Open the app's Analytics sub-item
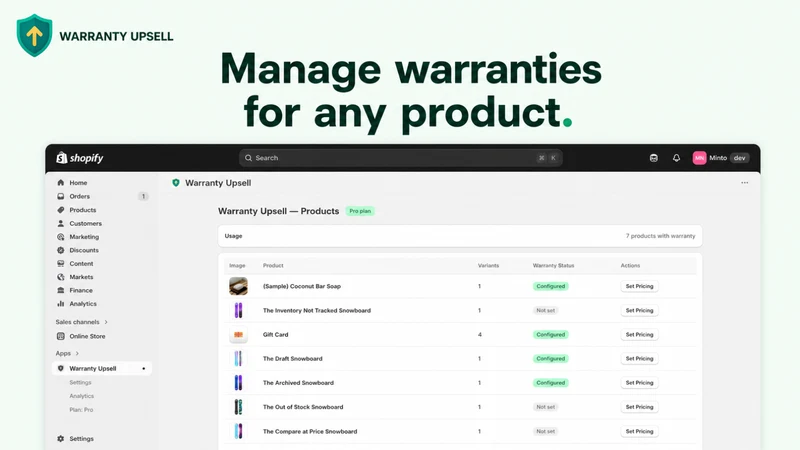Image resolution: width=800 pixels, height=450 pixels. [82, 396]
